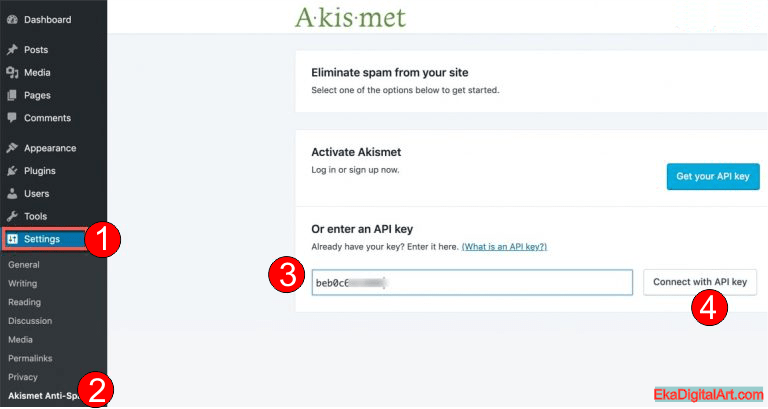Click the Comments speech bubble icon
768x409 pixels.
[x=12, y=118]
